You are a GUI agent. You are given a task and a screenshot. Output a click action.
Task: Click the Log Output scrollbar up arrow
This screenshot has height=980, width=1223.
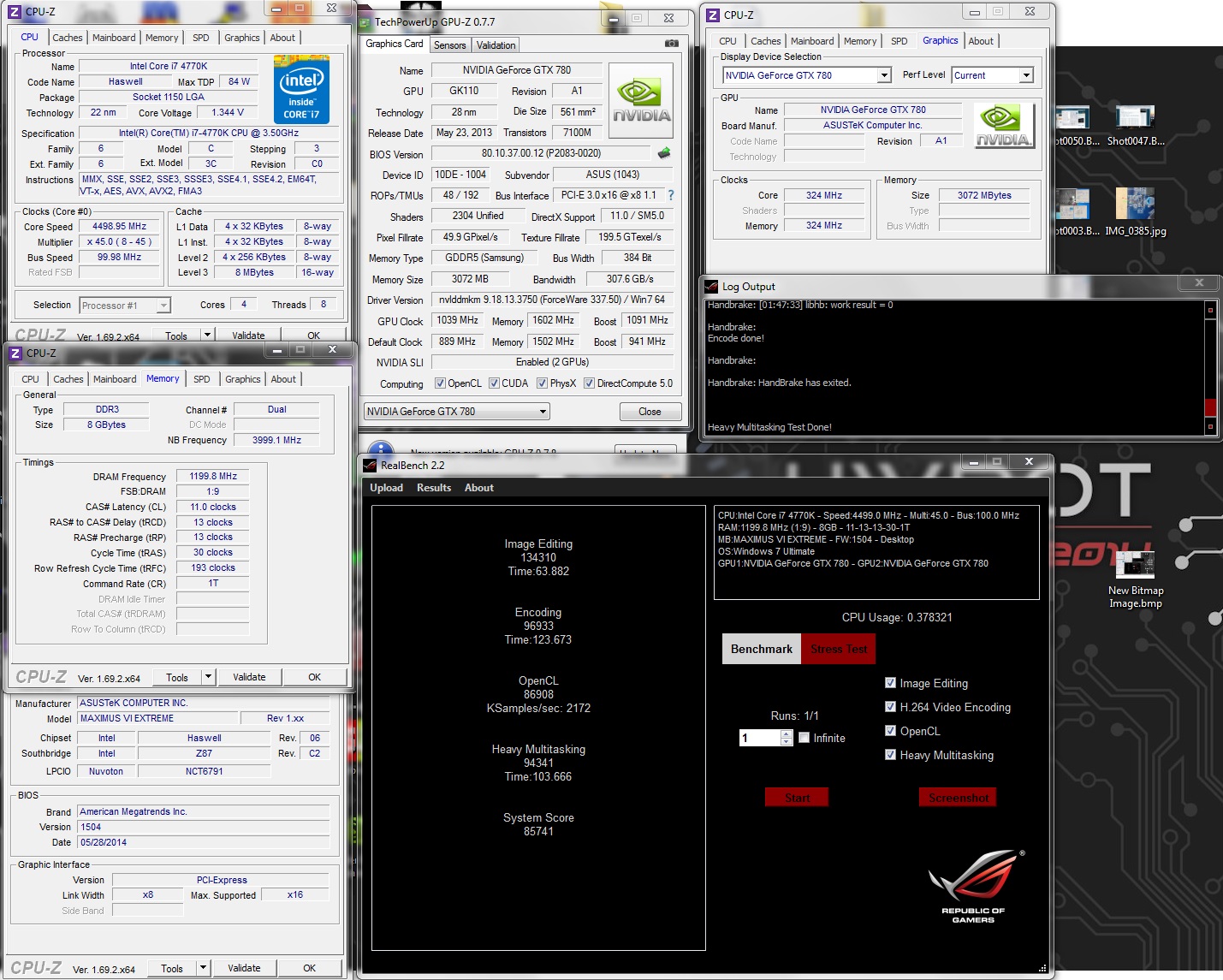click(x=1210, y=309)
